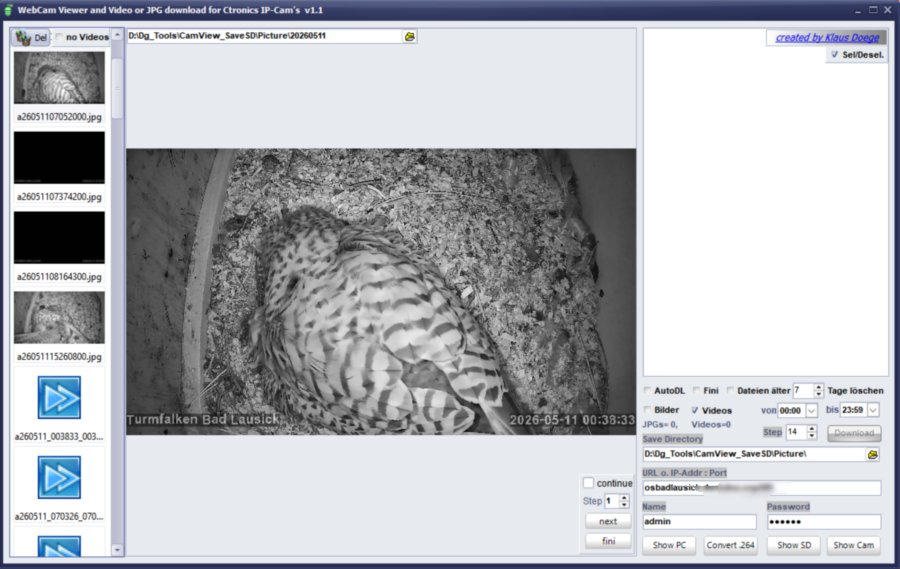Open the von 00:00 time dropdown
900x569 pixels.
pyautogui.click(x=812, y=411)
